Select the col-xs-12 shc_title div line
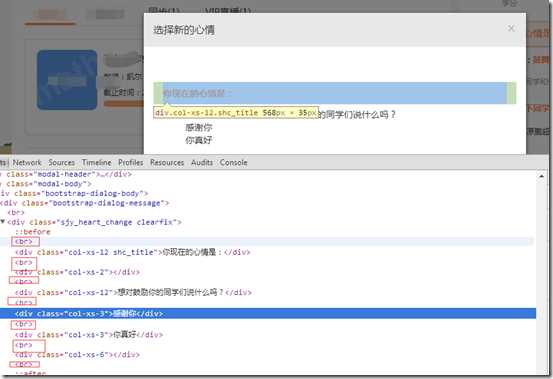The image size is (553, 379). (133, 252)
